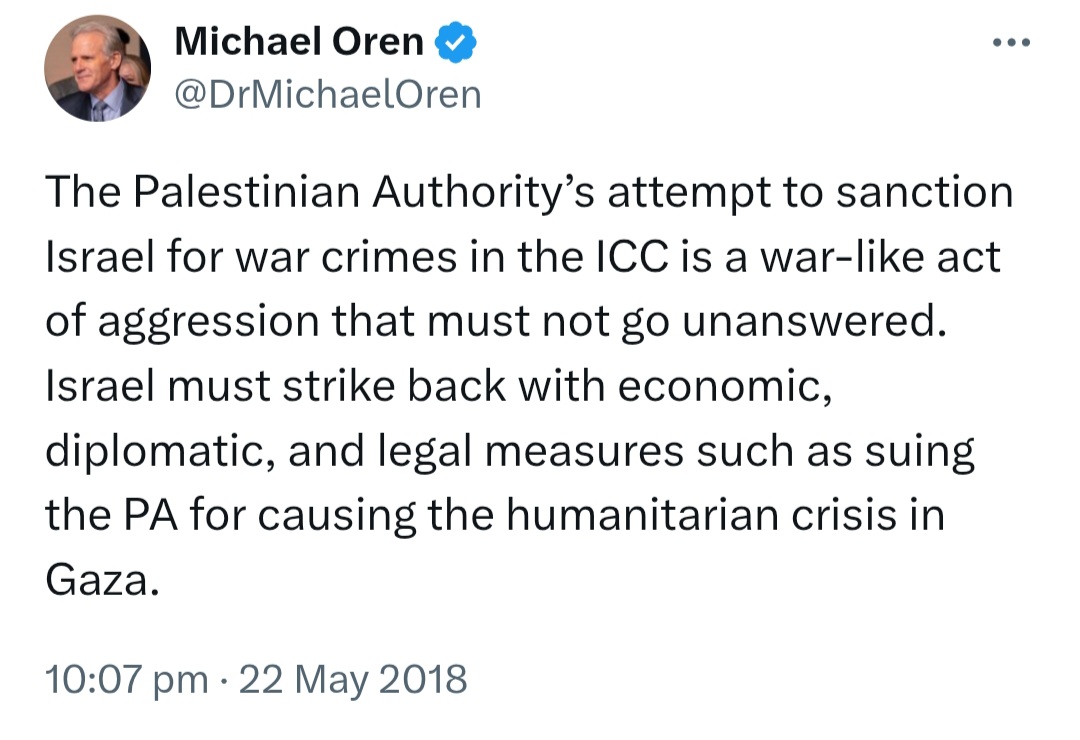Click the Michael Oren display name
The height and width of the screenshot is (740, 1080).
[x=299, y=41]
